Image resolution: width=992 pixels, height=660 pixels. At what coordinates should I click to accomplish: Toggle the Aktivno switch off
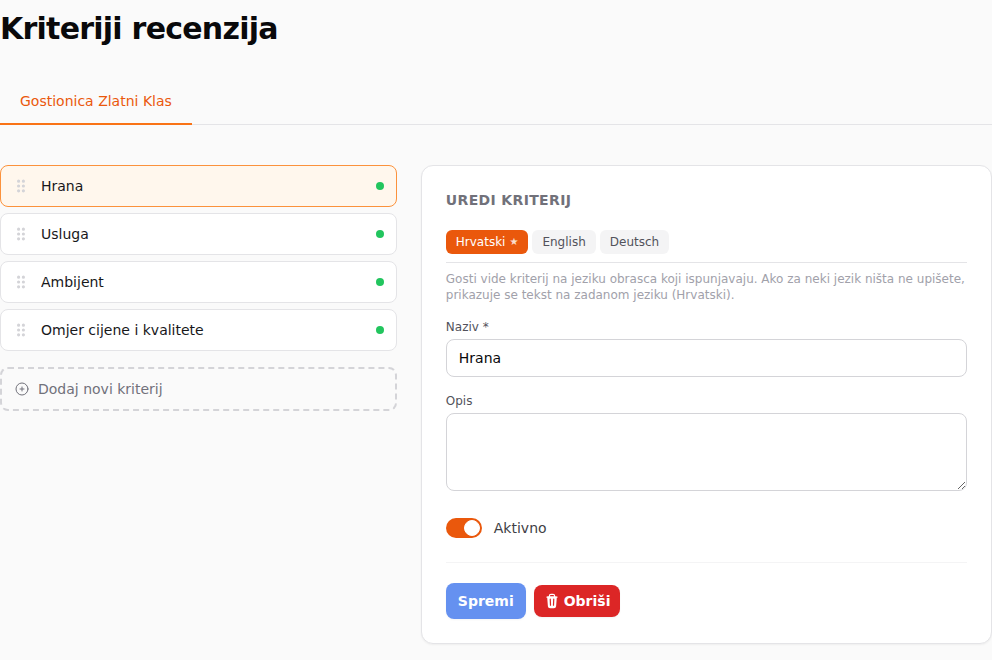click(x=464, y=528)
